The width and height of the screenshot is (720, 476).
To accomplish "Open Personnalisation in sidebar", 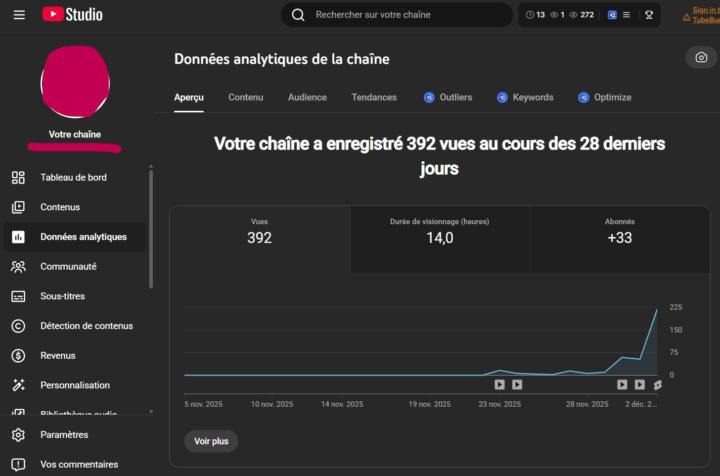I will (73, 385).
